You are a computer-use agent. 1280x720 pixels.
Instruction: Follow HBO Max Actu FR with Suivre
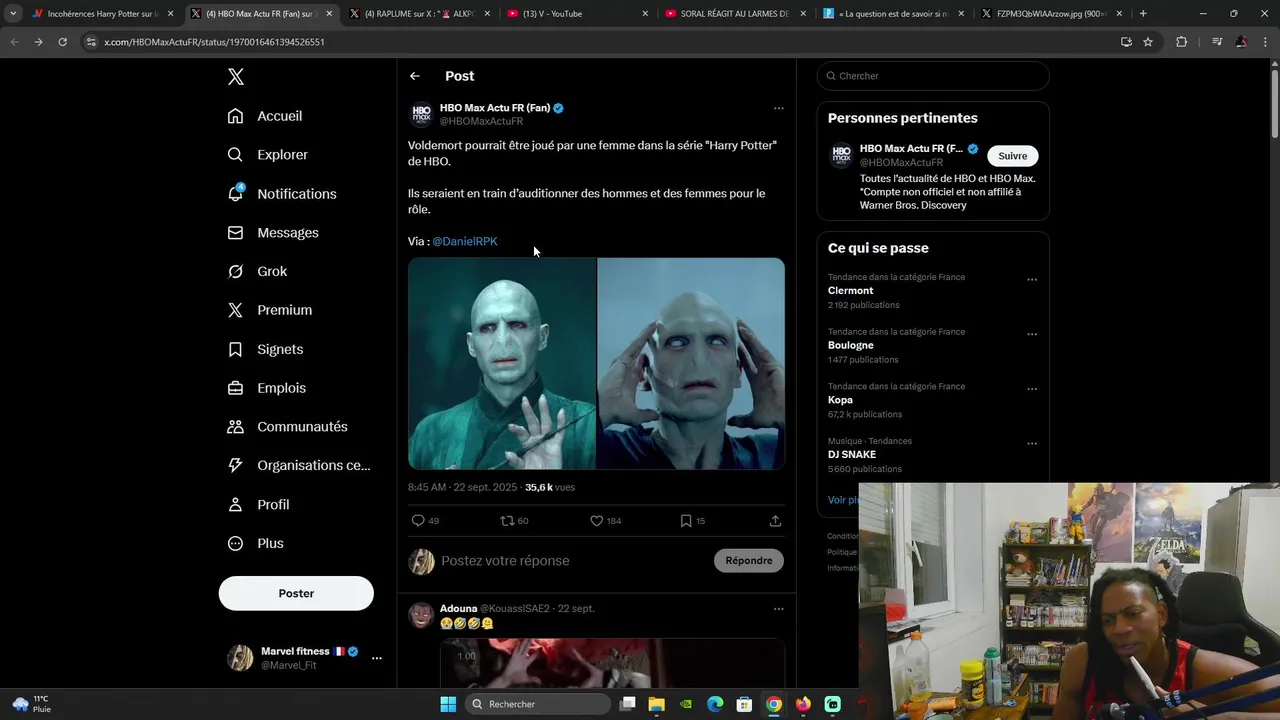pyautogui.click(x=1013, y=156)
